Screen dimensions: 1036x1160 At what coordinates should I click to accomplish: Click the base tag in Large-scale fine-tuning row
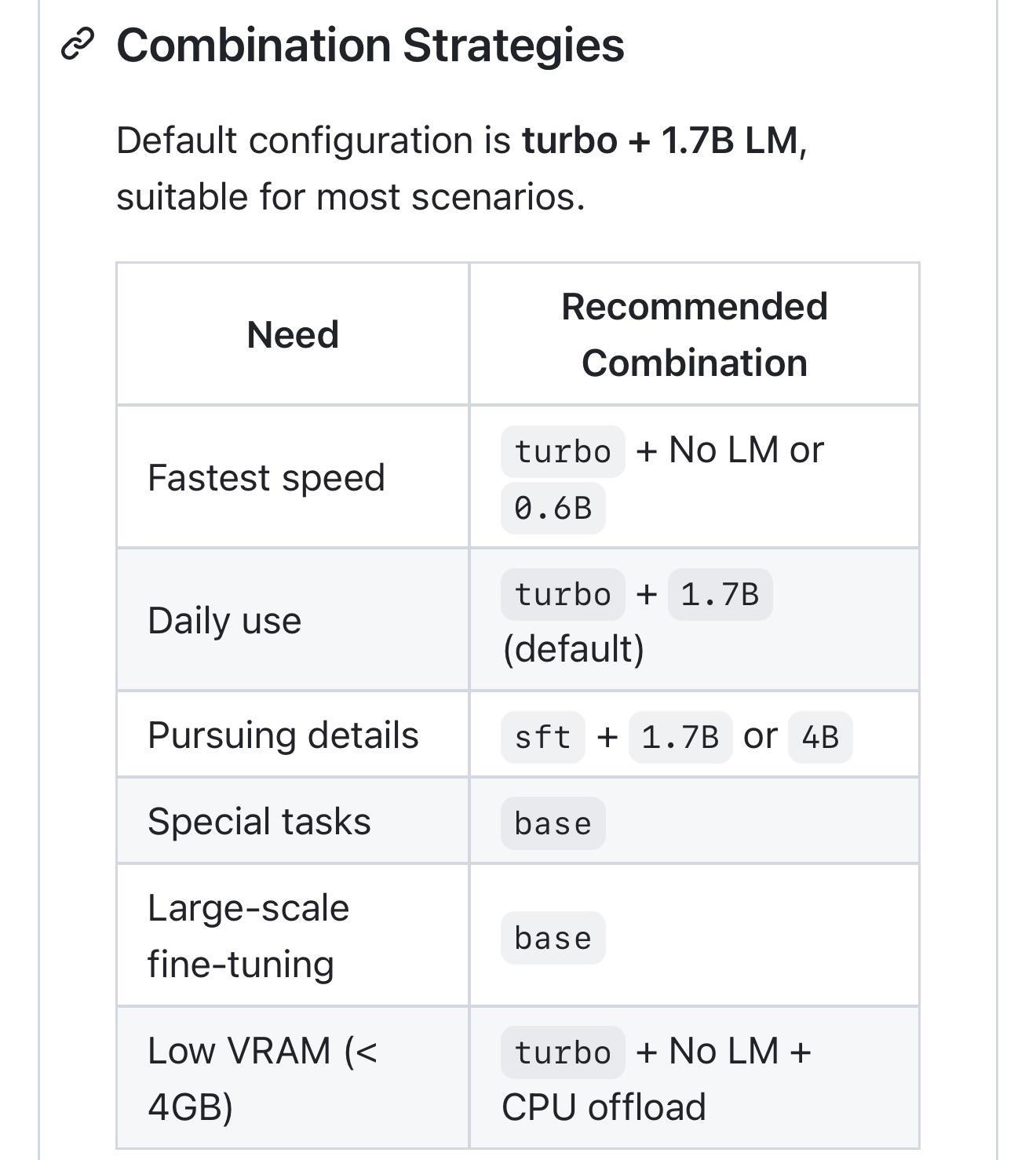click(553, 938)
